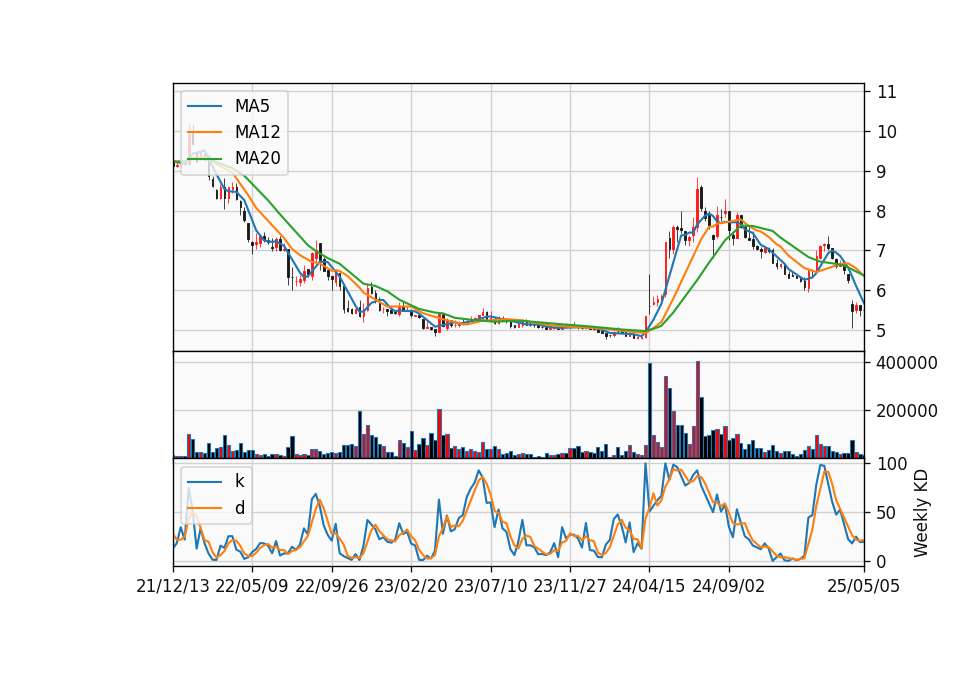Click the KD axis value 0
Image resolution: width=960 pixels, height=690 pixels.
coord(882,561)
